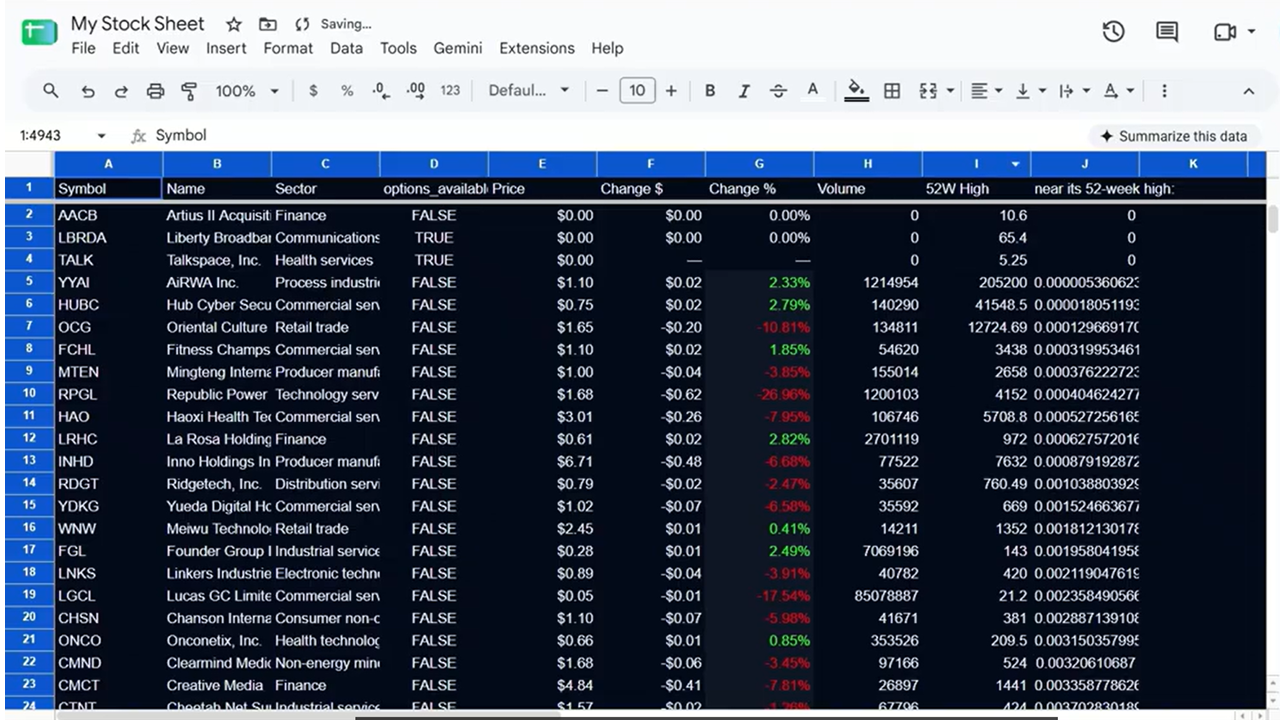
Task: Click the font size input box
Action: (x=637, y=91)
